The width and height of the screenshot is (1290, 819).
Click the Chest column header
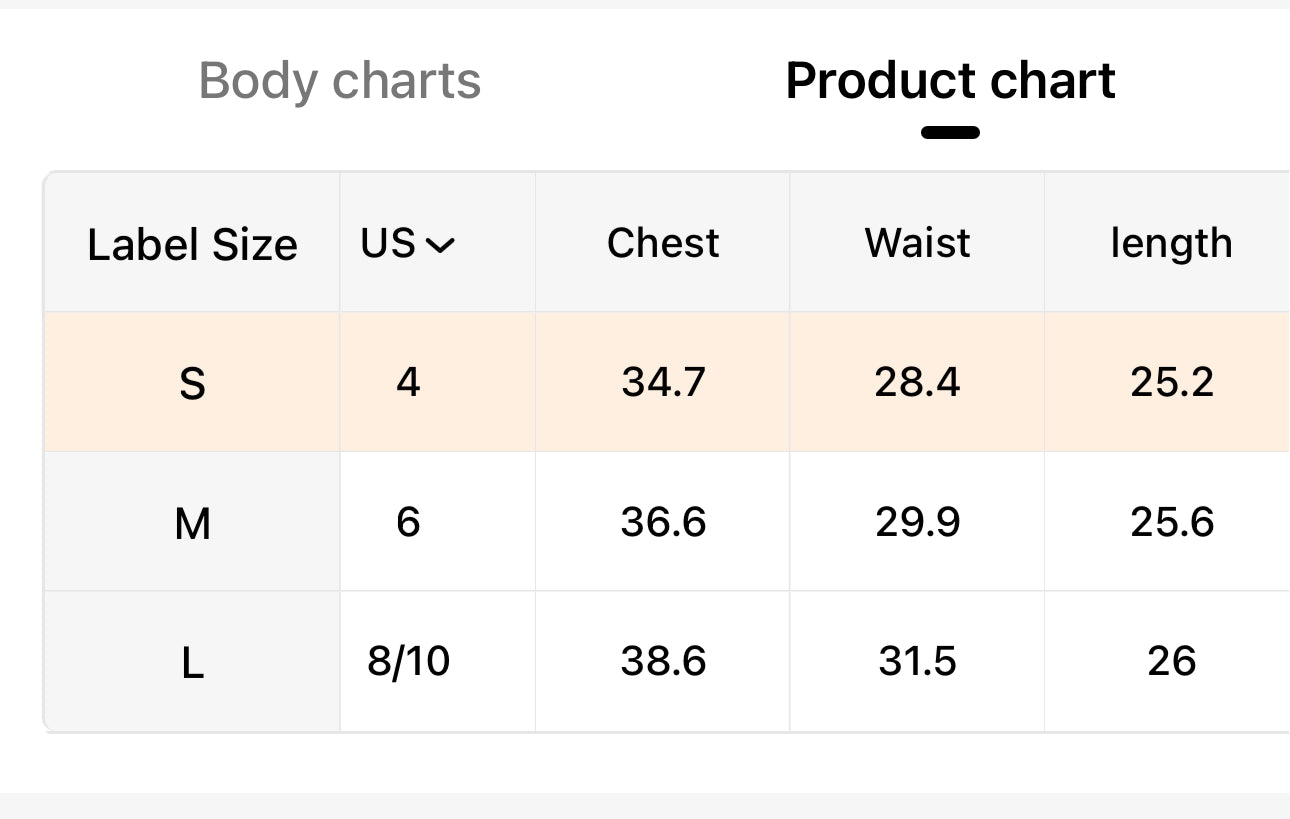point(663,243)
